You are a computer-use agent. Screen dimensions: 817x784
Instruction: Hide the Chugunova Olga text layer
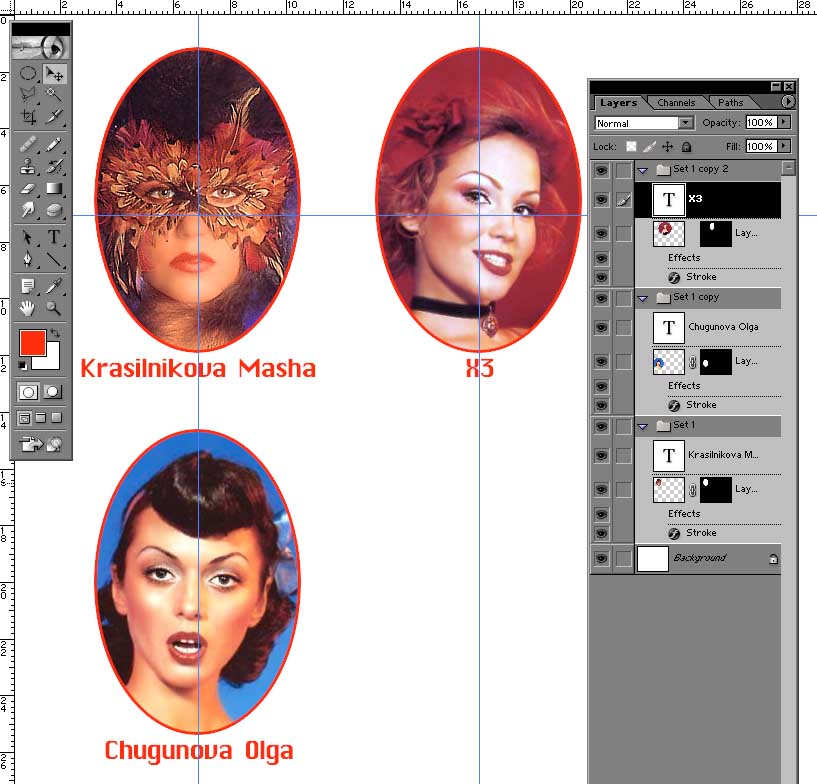(601, 328)
